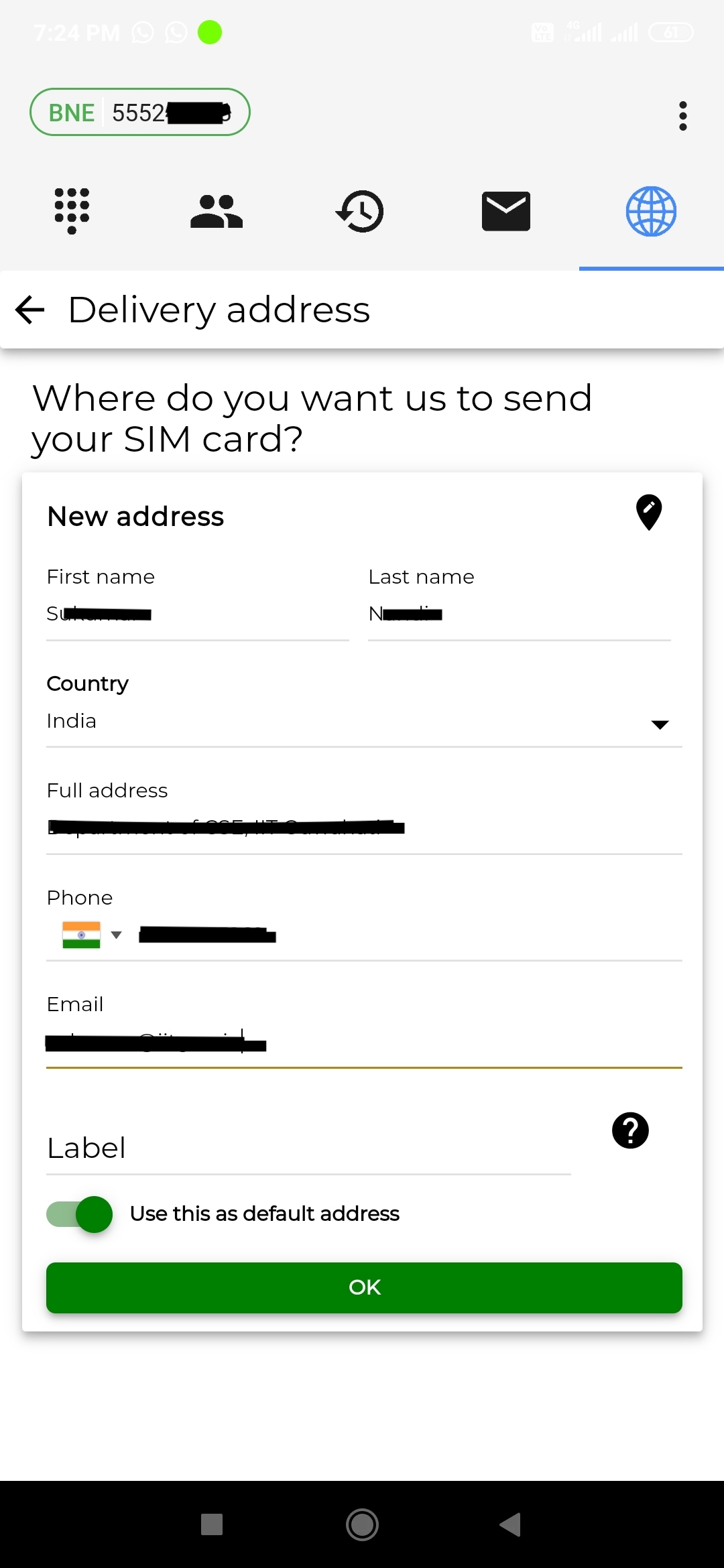Open the India country code picker arrow
The height and width of the screenshot is (1568, 724).
click(117, 934)
